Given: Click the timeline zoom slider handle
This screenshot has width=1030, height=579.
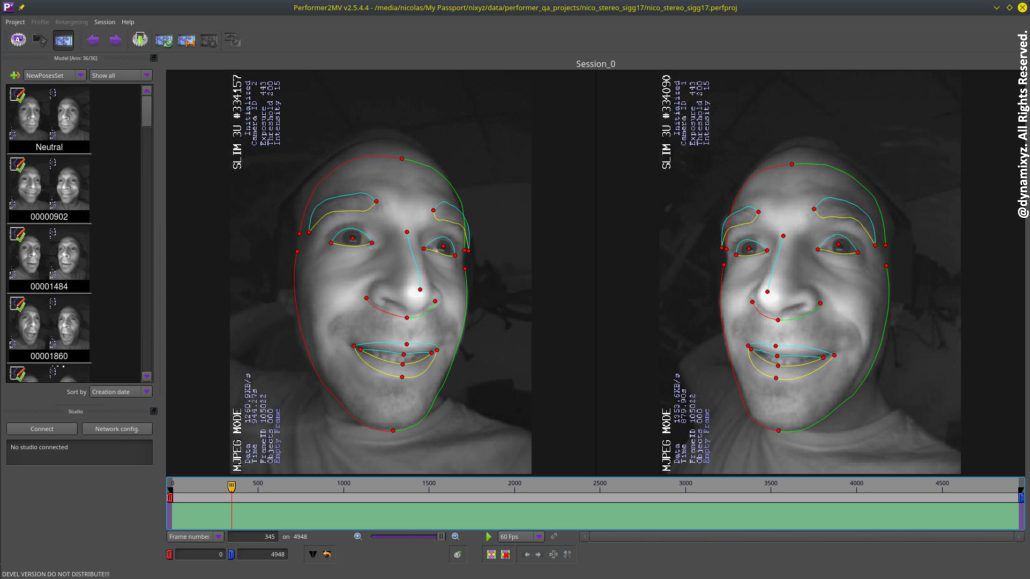Looking at the screenshot, I should click(x=440, y=537).
